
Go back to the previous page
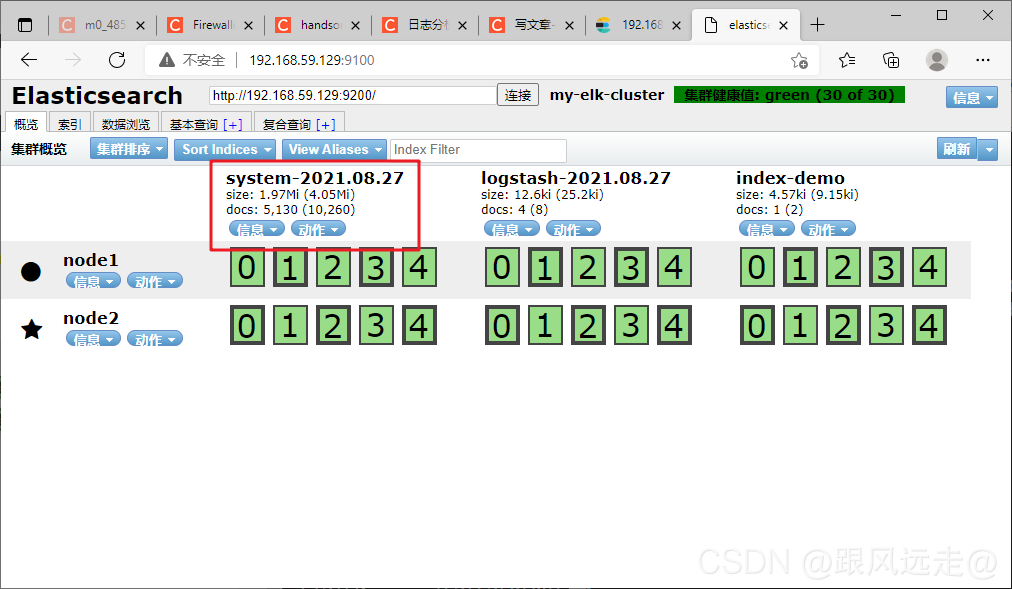point(29,60)
